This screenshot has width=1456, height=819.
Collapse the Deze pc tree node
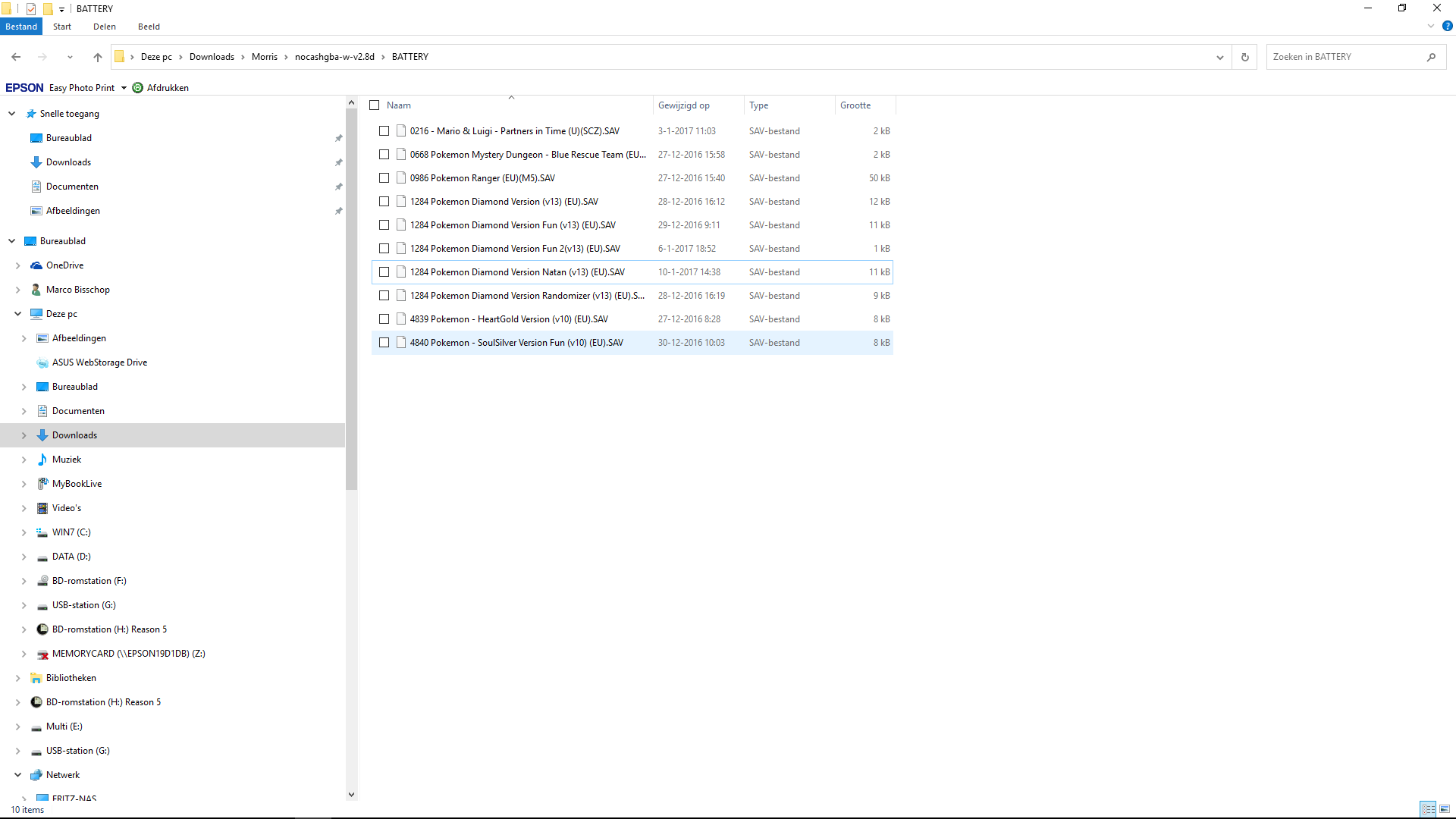pos(18,314)
